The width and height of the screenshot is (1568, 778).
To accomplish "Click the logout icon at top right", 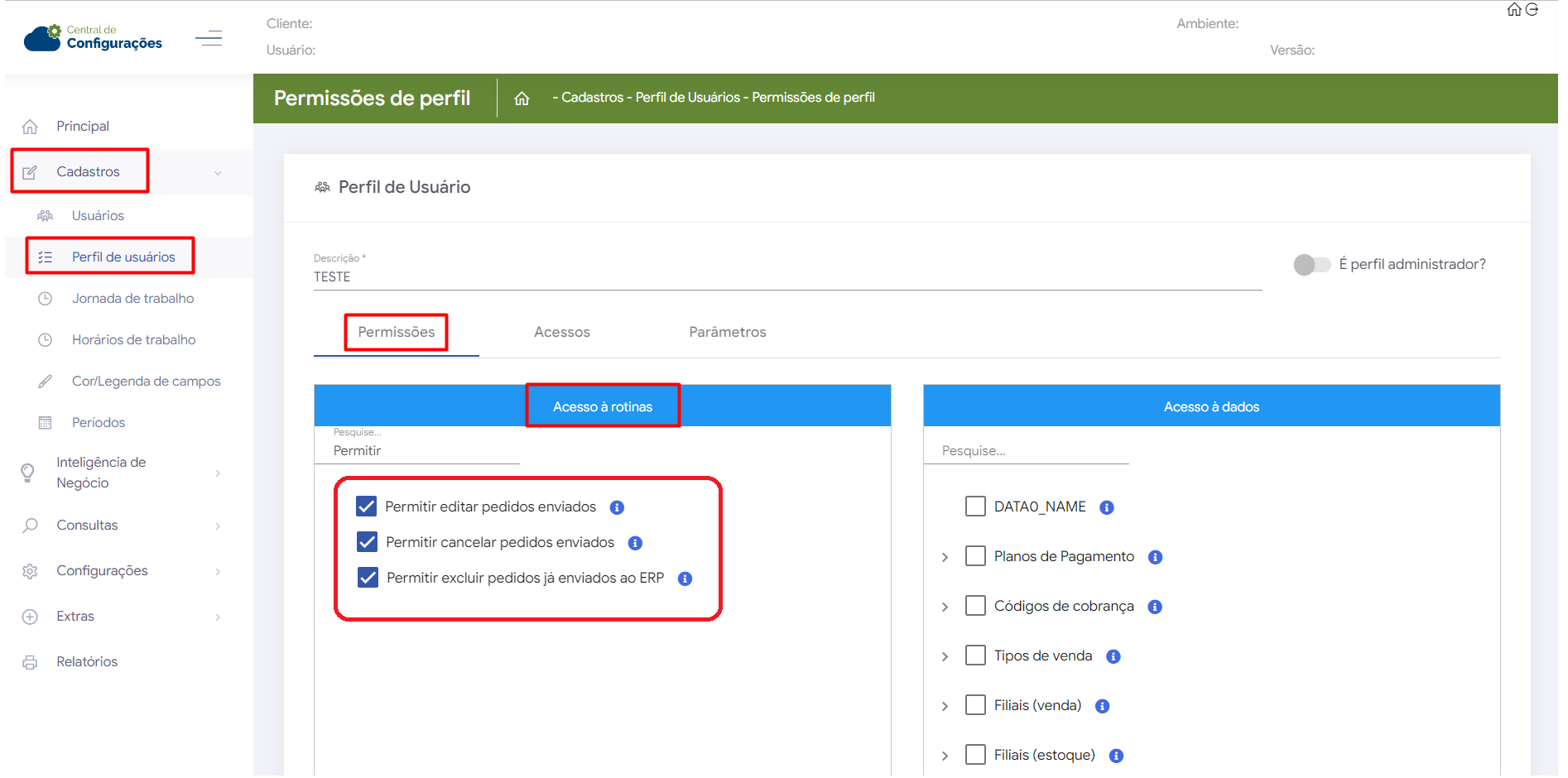I will click(x=1532, y=10).
